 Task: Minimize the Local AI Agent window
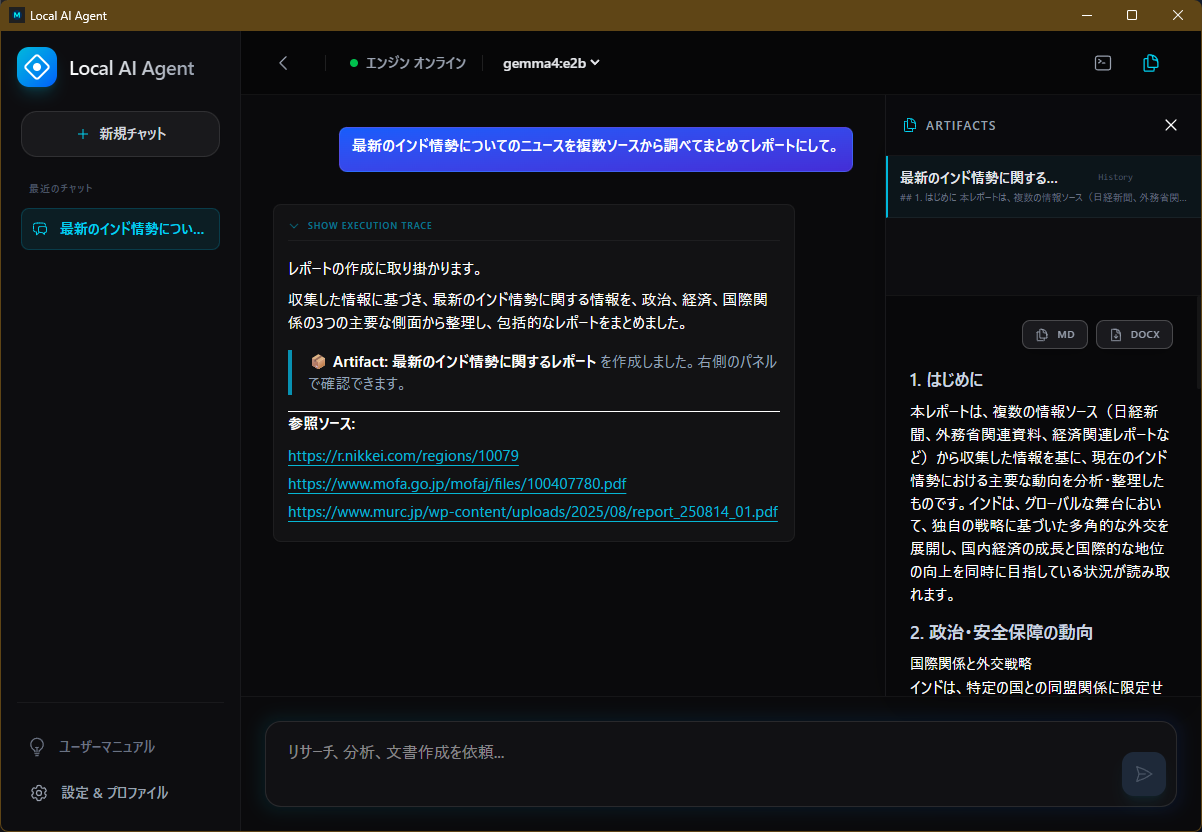click(x=1087, y=15)
